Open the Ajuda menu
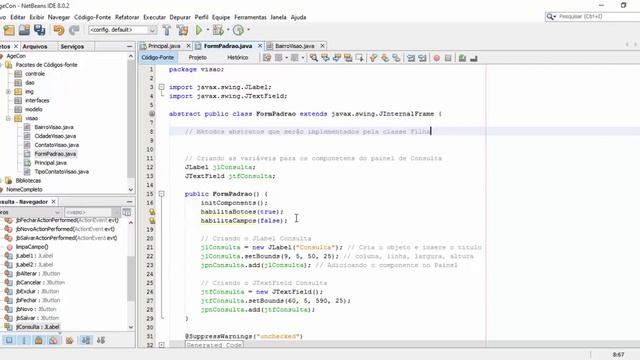Image resolution: width=640 pixels, height=360 pixels. click(x=298, y=17)
